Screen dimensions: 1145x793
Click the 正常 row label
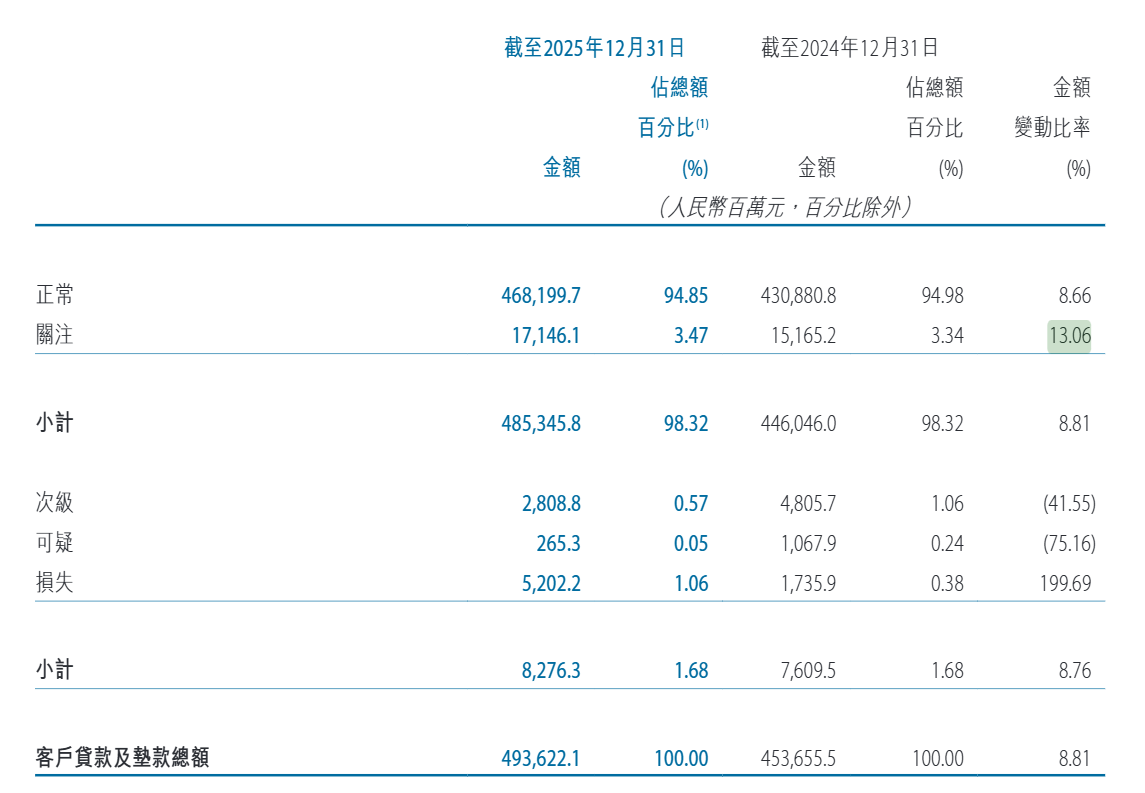coord(55,295)
